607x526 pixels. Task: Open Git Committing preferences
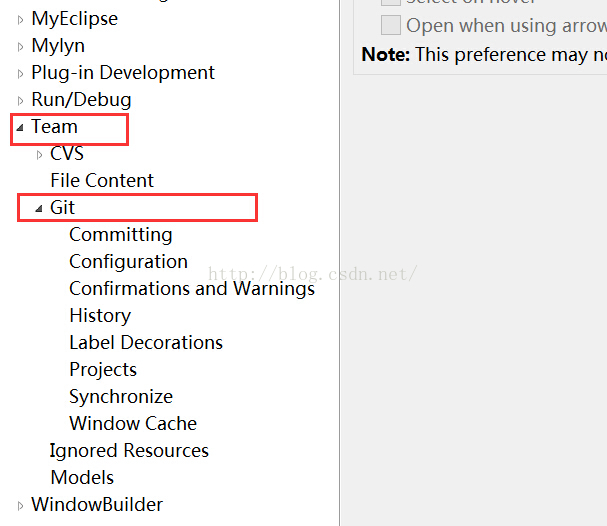(x=121, y=235)
